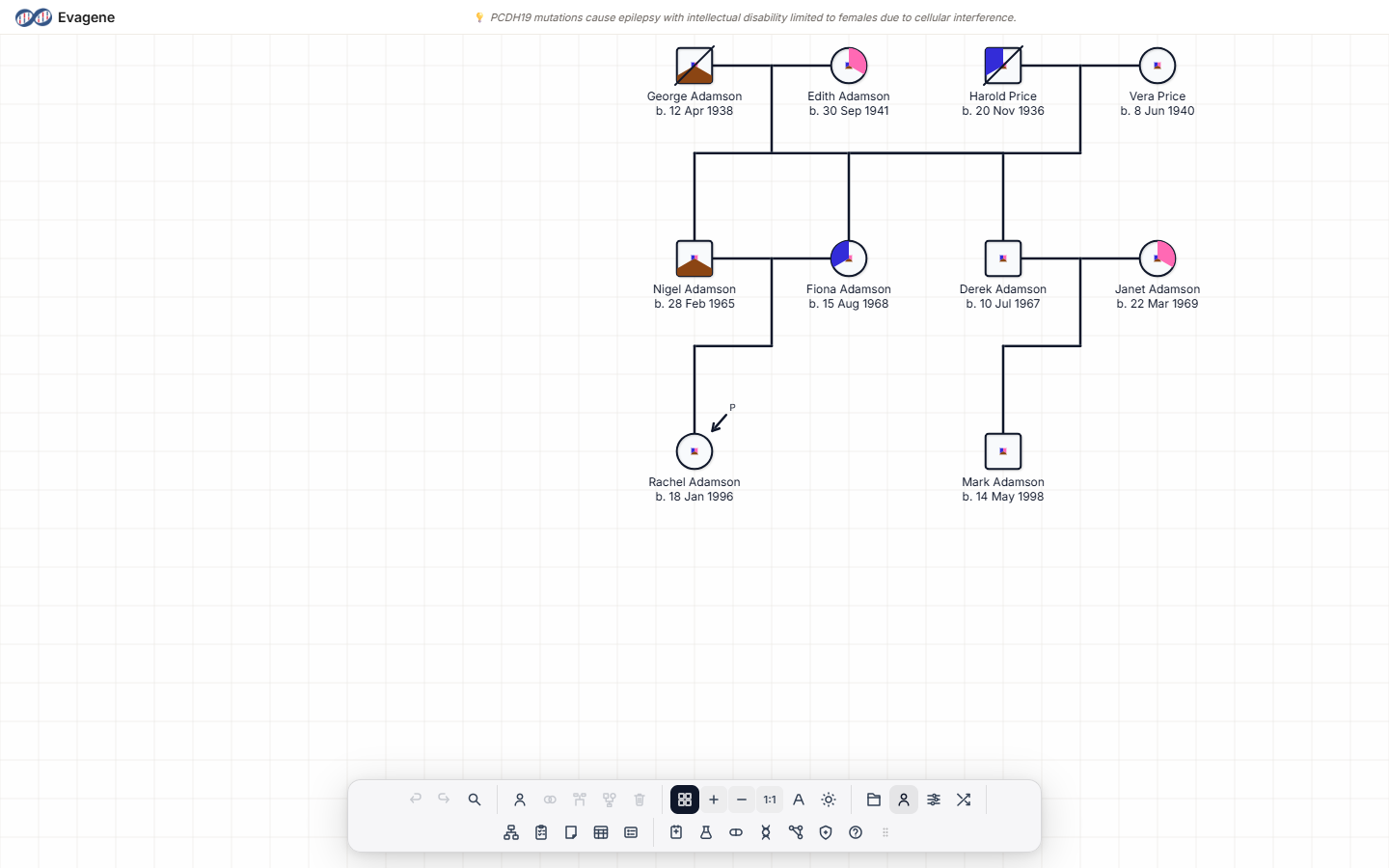Click the add parents icon
Image resolution: width=1389 pixels, height=868 pixels.
(580, 800)
